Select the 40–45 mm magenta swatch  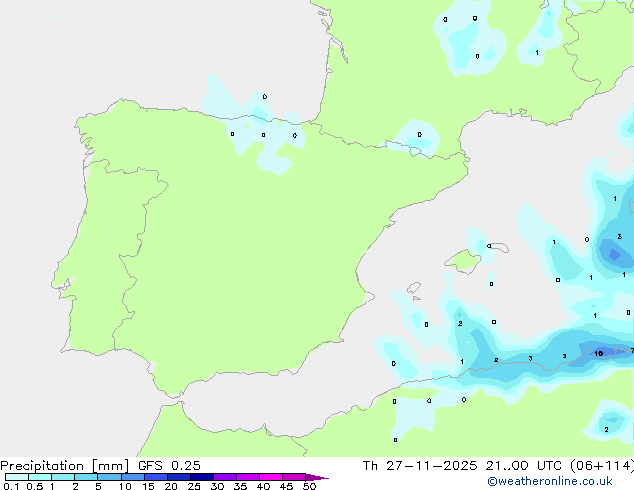[271, 477]
